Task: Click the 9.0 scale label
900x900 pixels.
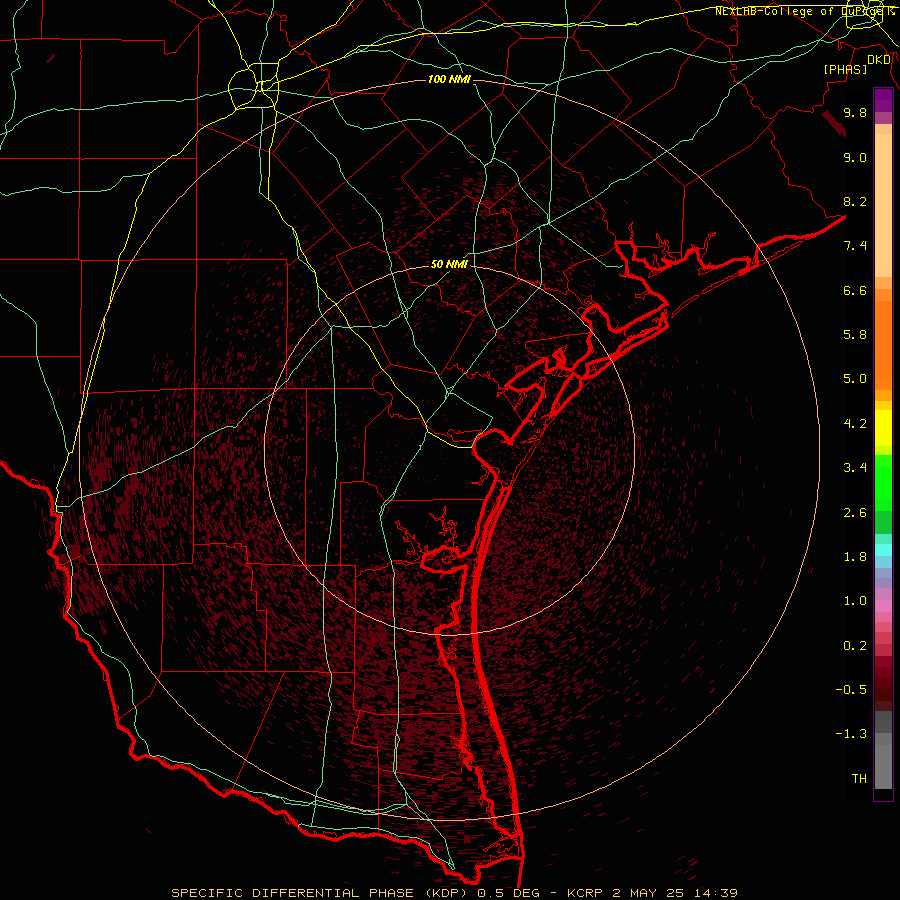Action: coord(855,157)
